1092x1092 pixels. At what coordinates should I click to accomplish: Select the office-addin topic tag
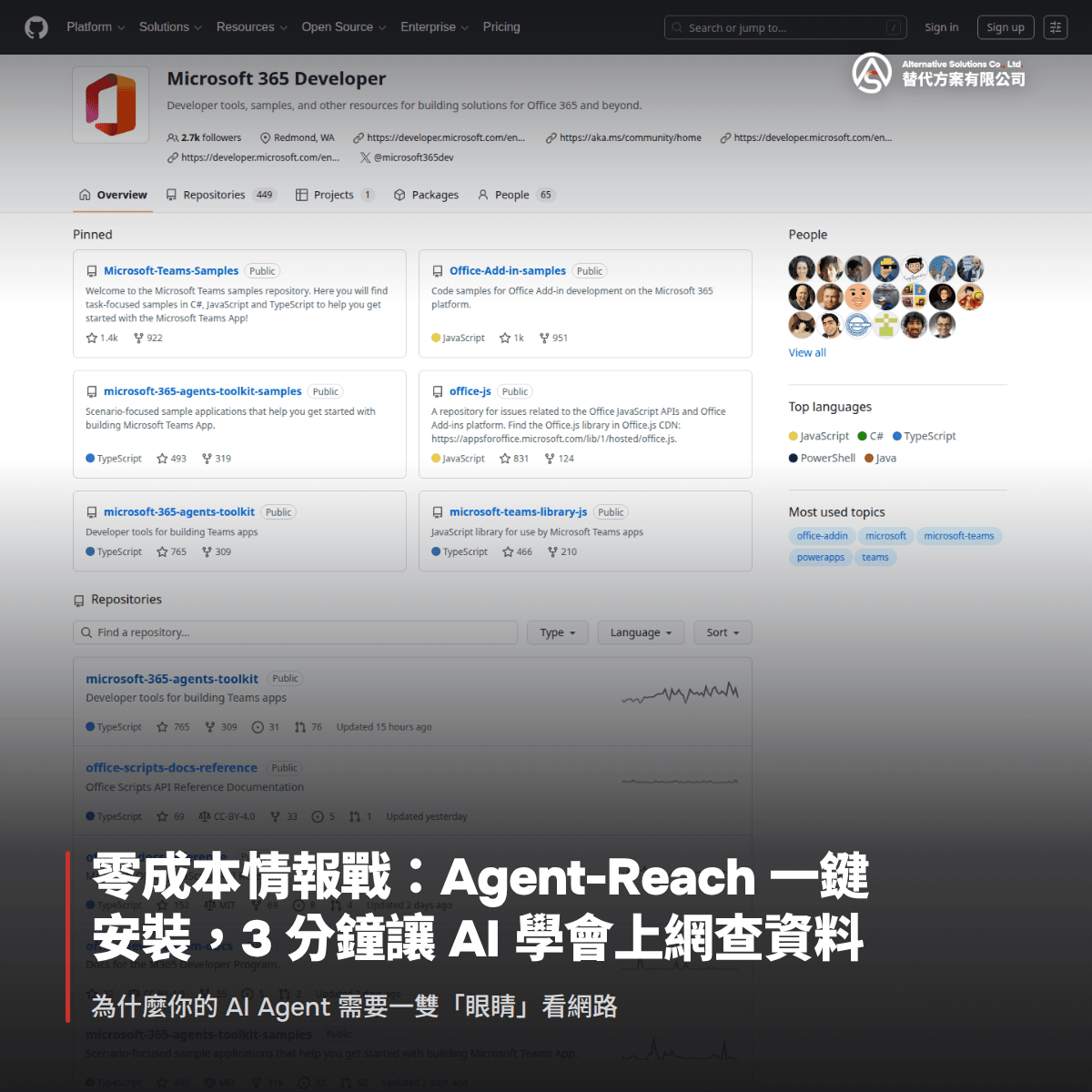[x=823, y=536]
